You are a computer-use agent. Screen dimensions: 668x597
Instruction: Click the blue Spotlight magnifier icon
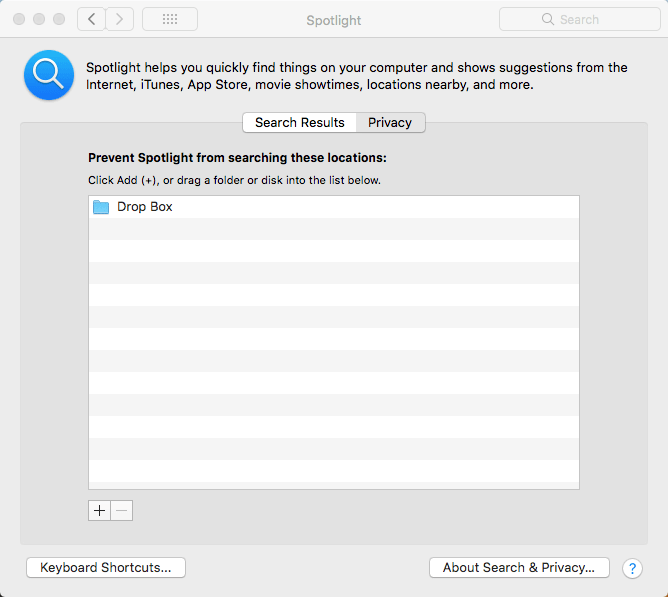tap(49, 75)
